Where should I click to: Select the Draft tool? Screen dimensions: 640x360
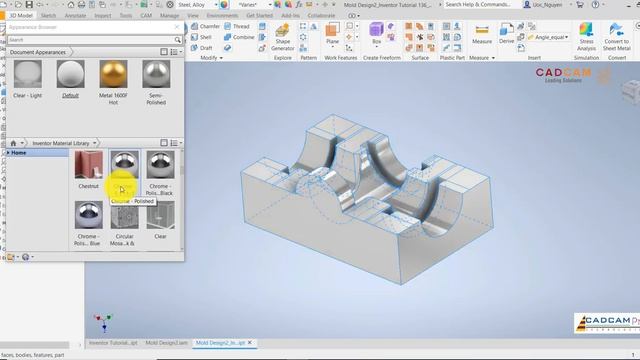(x=201, y=48)
